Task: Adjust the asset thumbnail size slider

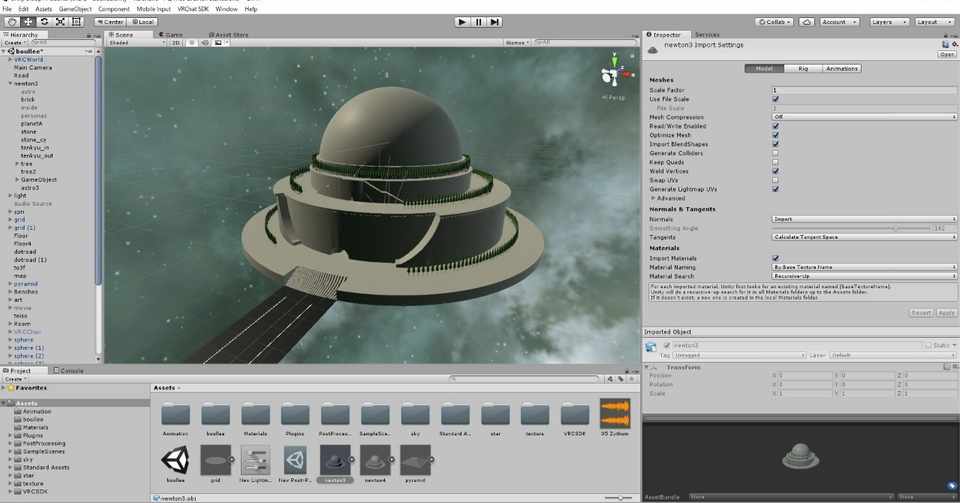Action: tap(620, 498)
